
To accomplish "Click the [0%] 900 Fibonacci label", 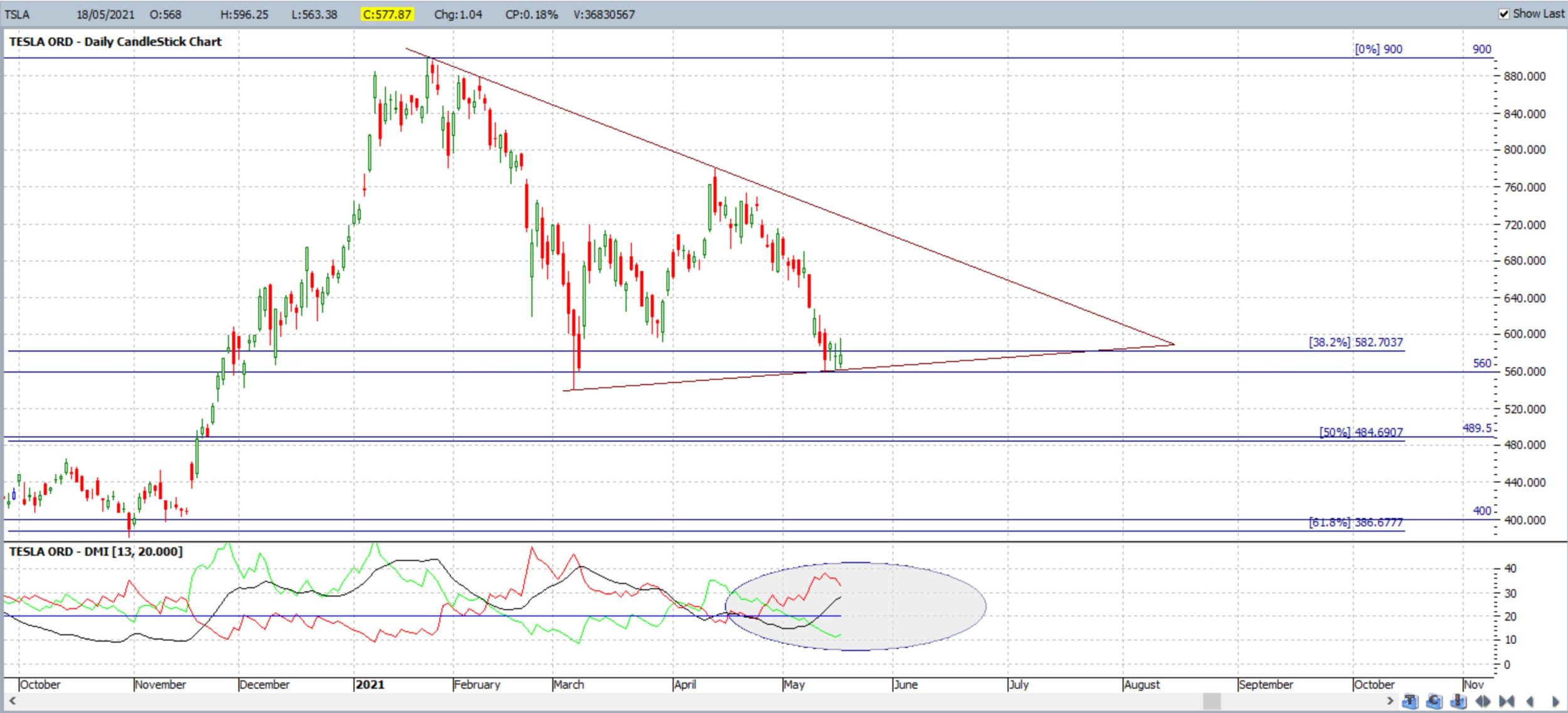I will pos(1378,49).
